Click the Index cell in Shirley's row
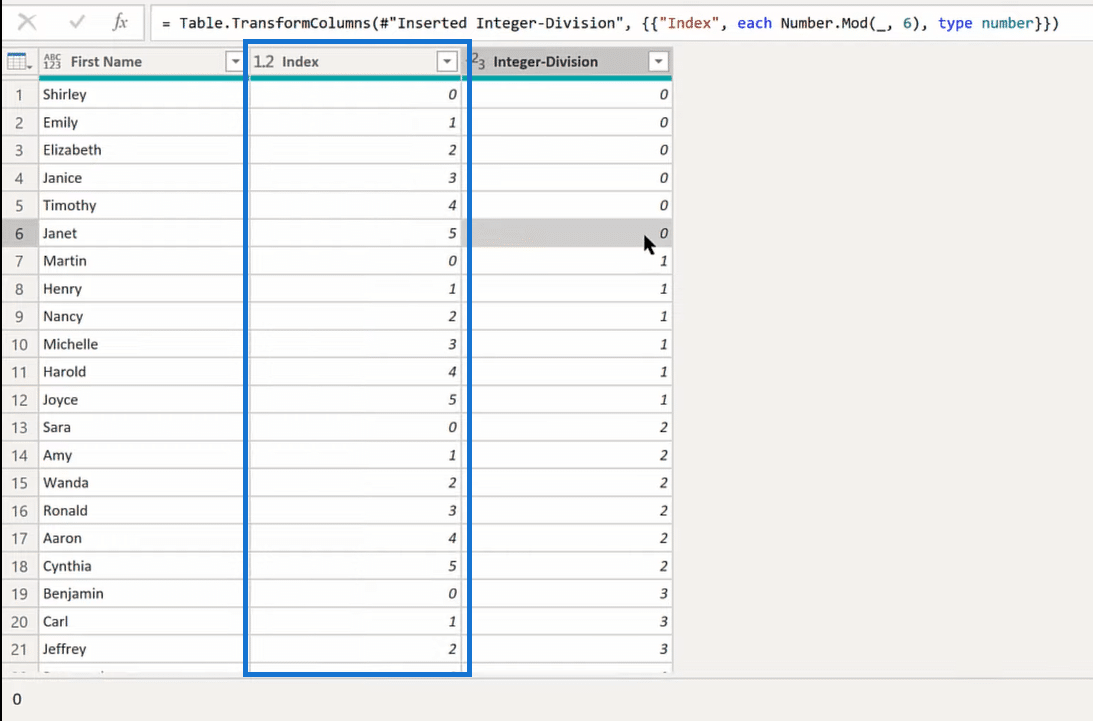 [356, 95]
